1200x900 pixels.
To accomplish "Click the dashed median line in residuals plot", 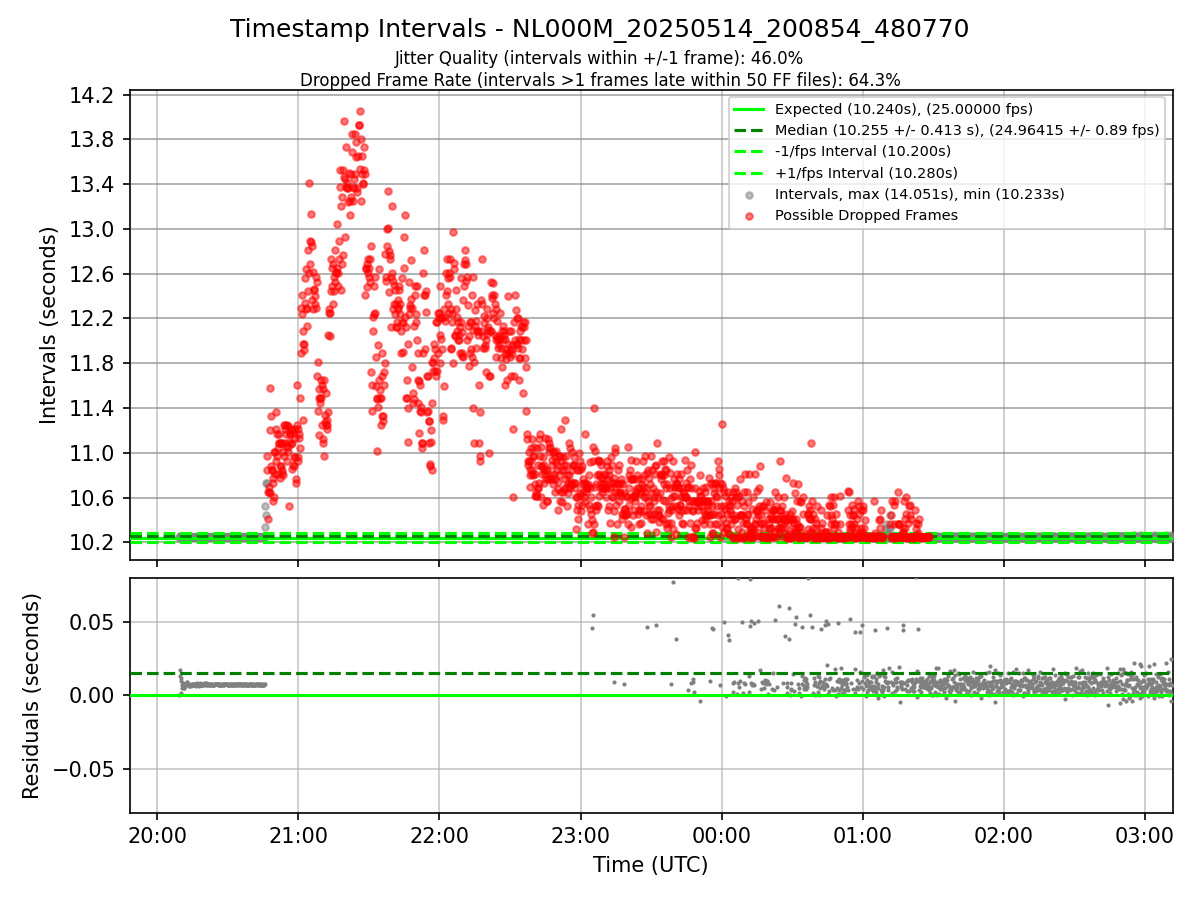I will (x=650, y=673).
